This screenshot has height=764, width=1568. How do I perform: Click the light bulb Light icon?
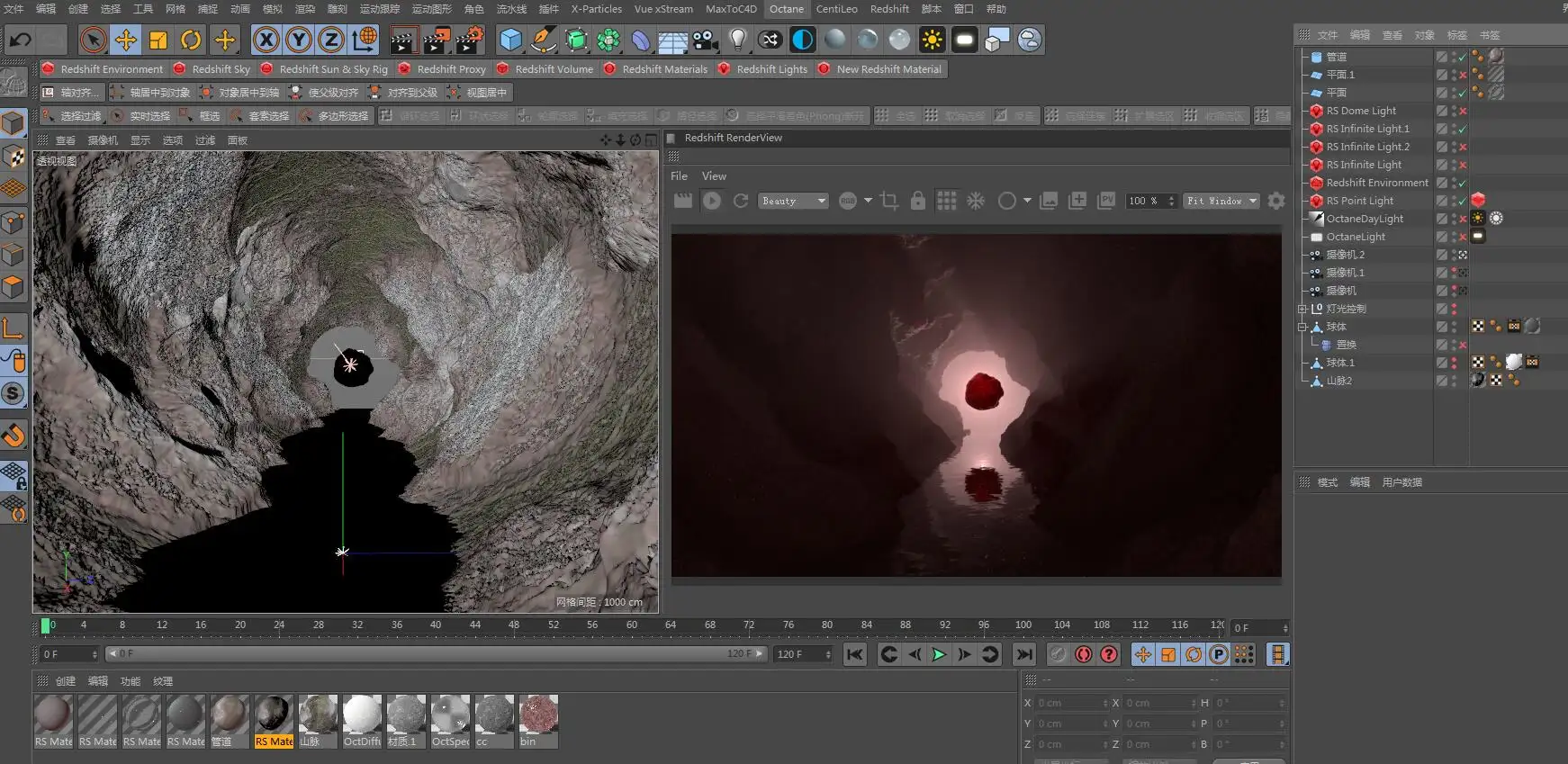[738, 40]
